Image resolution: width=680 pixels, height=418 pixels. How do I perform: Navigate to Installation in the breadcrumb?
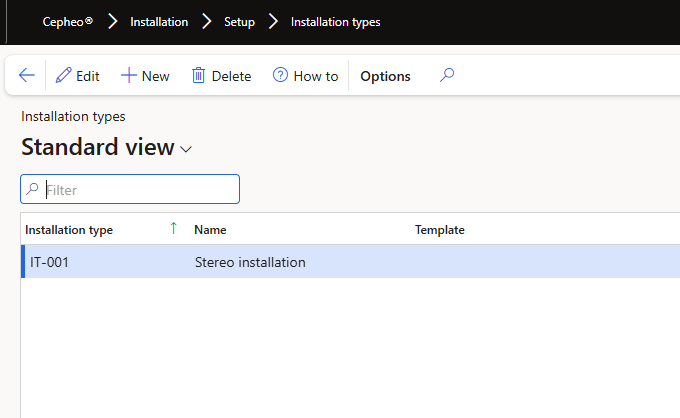[159, 21]
